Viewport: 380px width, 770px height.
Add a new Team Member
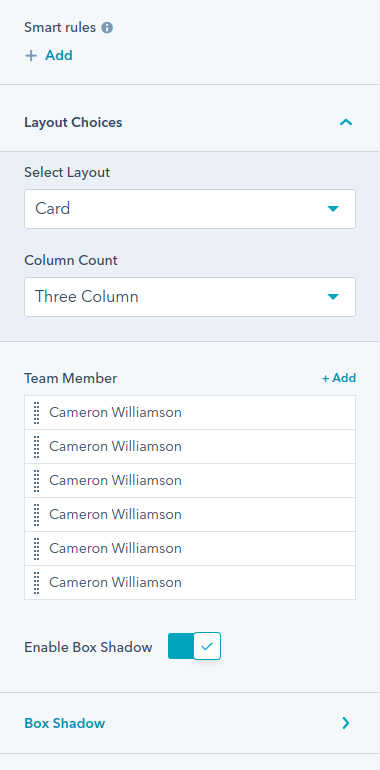click(339, 378)
